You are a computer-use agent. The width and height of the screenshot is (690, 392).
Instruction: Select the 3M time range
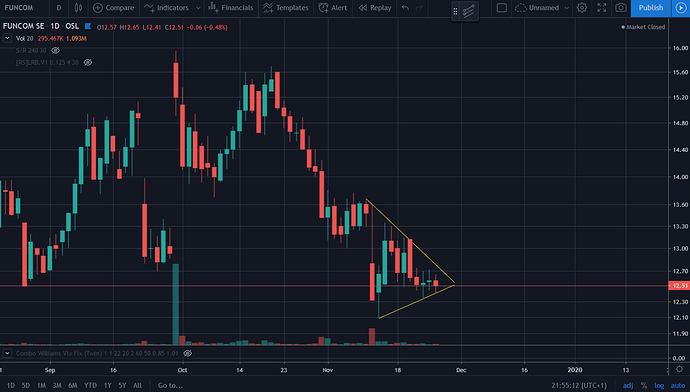pos(57,385)
